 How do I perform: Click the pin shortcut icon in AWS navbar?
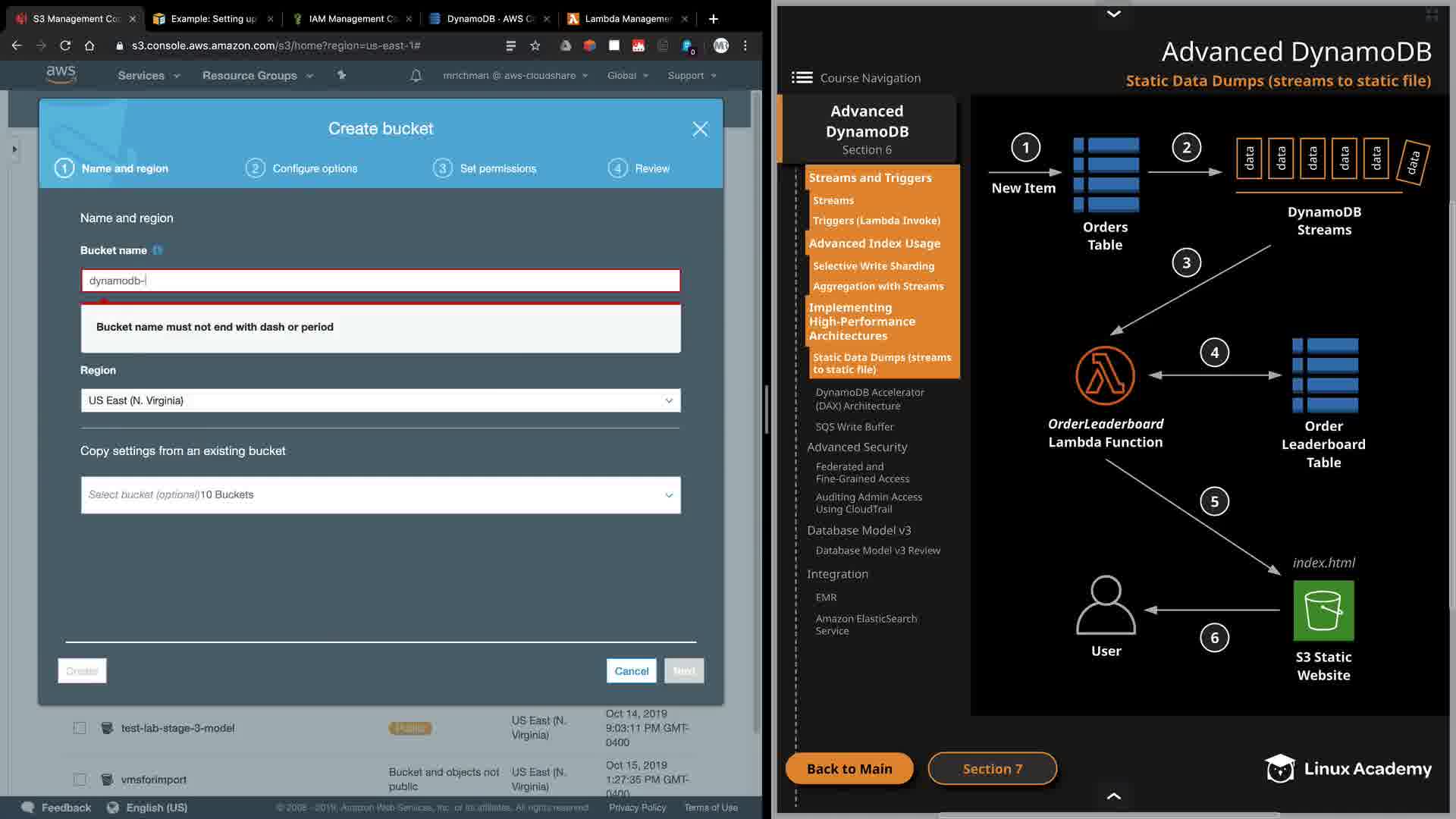click(341, 75)
